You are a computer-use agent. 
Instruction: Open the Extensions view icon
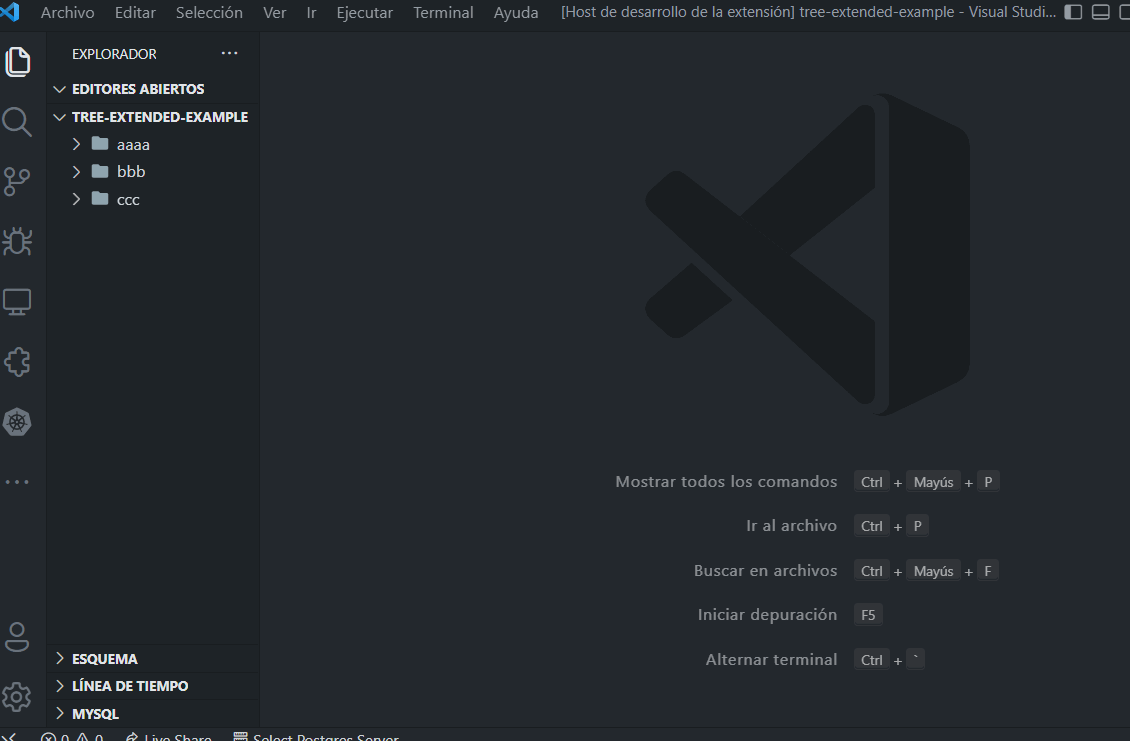click(x=17, y=362)
